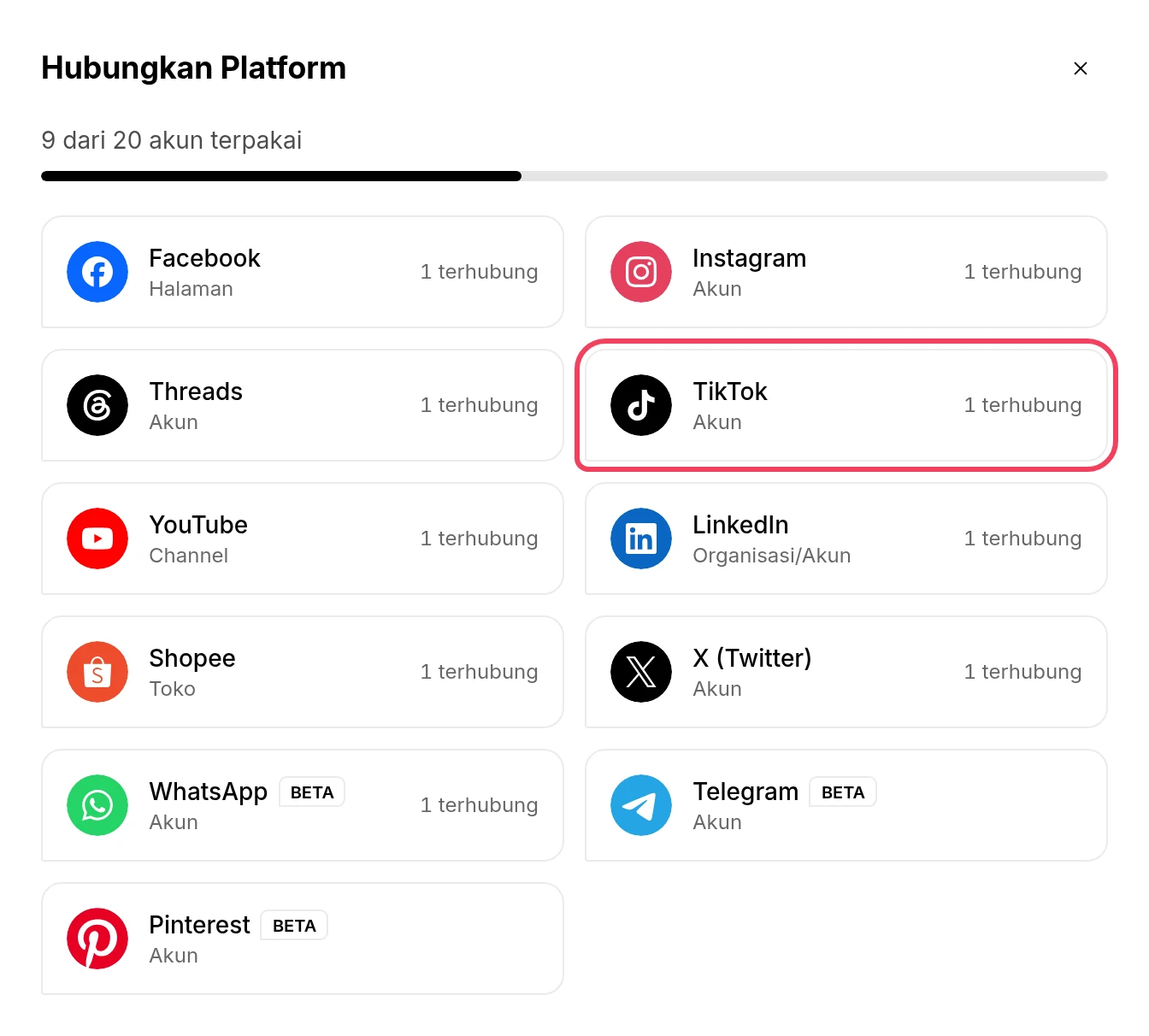Click "1 terhubung" on YouTube card

pos(479,539)
